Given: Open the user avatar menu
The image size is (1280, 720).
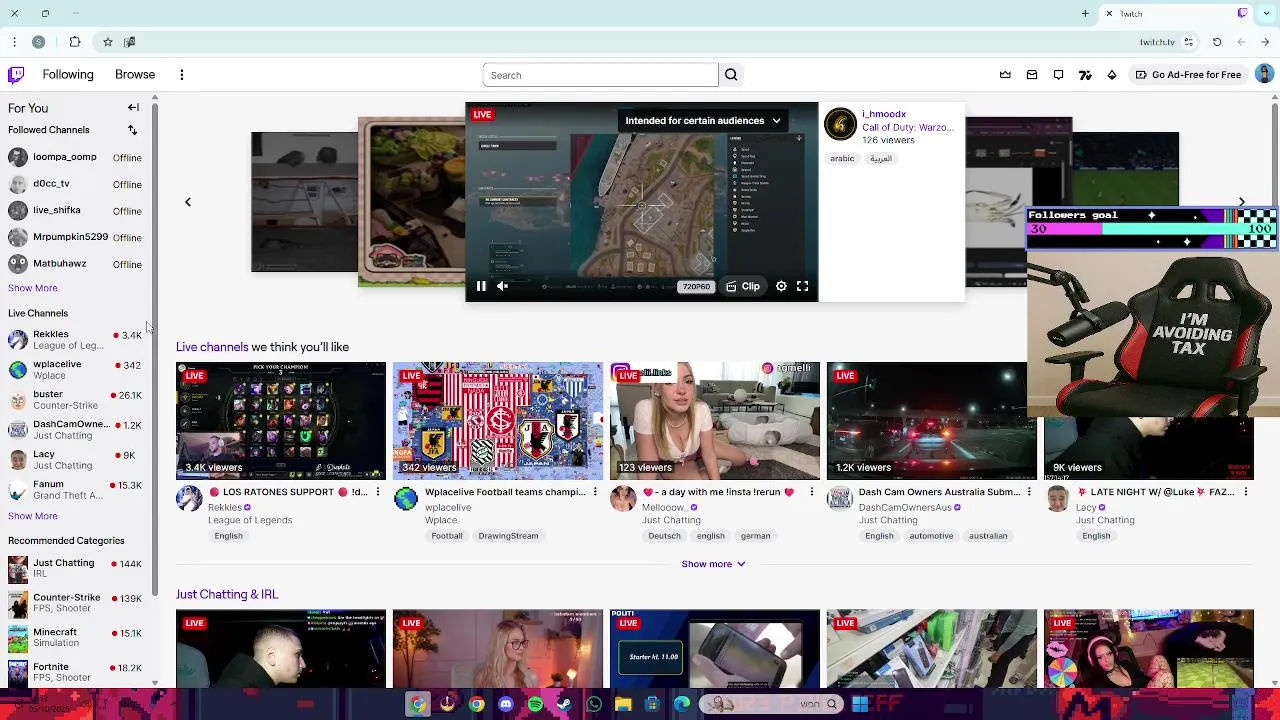Looking at the screenshot, I should coord(1264,74).
